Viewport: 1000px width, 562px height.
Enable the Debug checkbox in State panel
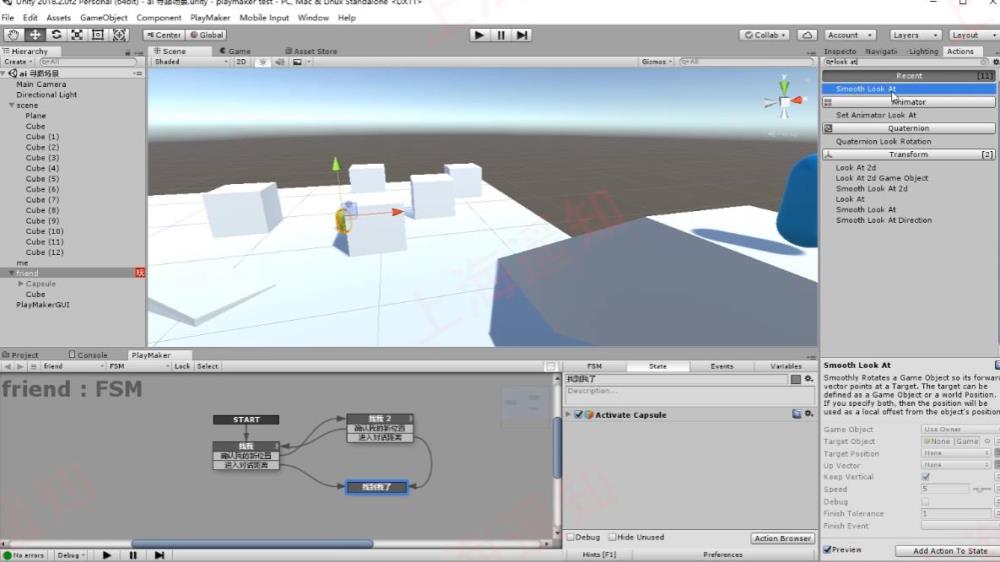point(571,537)
